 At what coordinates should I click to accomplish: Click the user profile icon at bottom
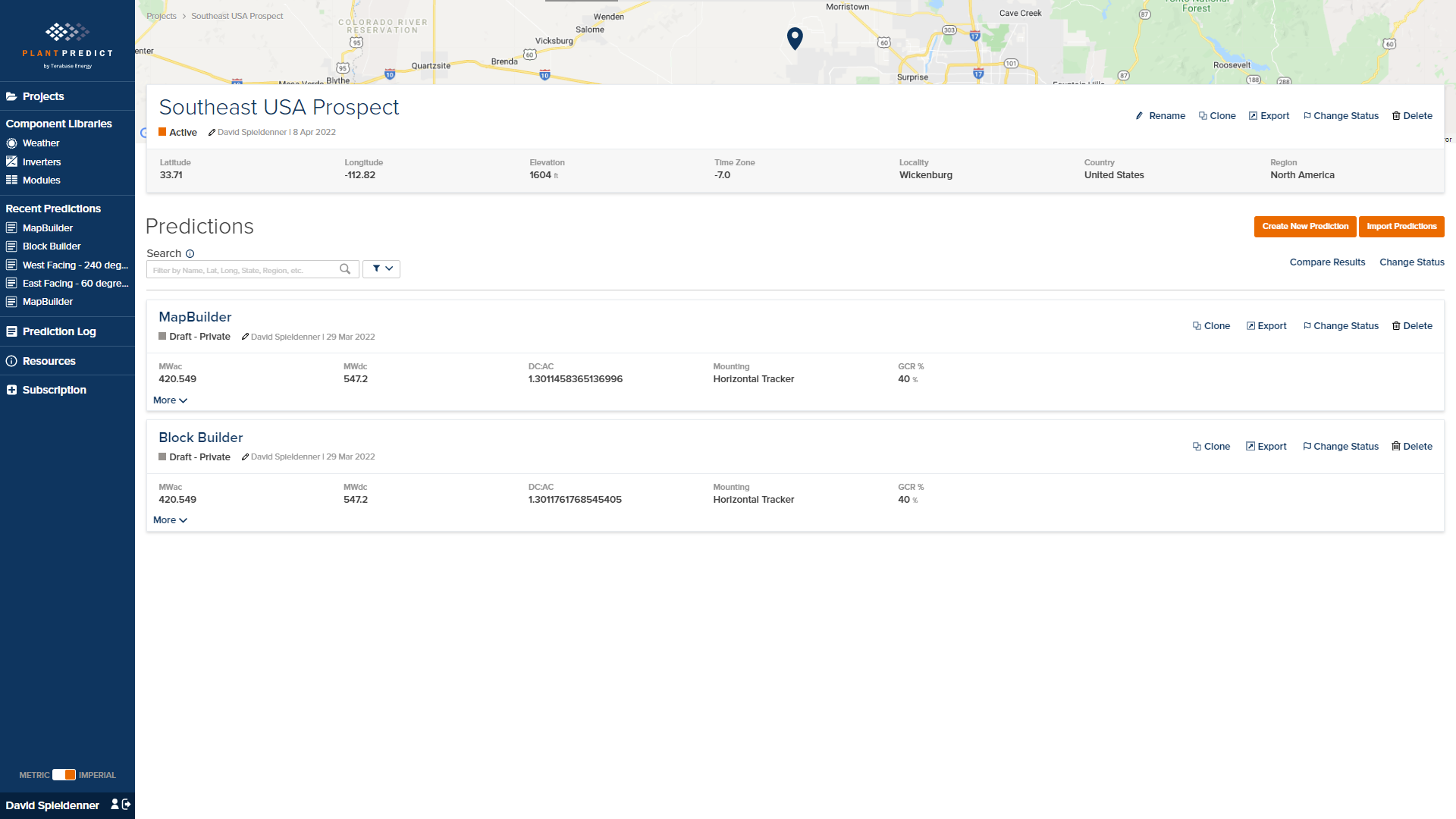point(115,805)
